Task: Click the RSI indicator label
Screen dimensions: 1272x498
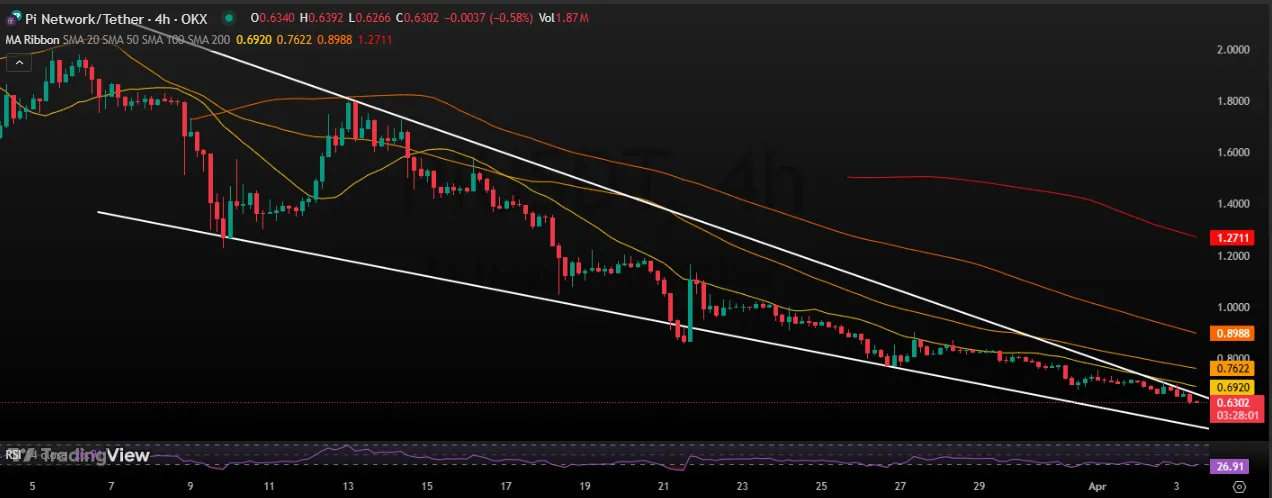Action: point(14,454)
